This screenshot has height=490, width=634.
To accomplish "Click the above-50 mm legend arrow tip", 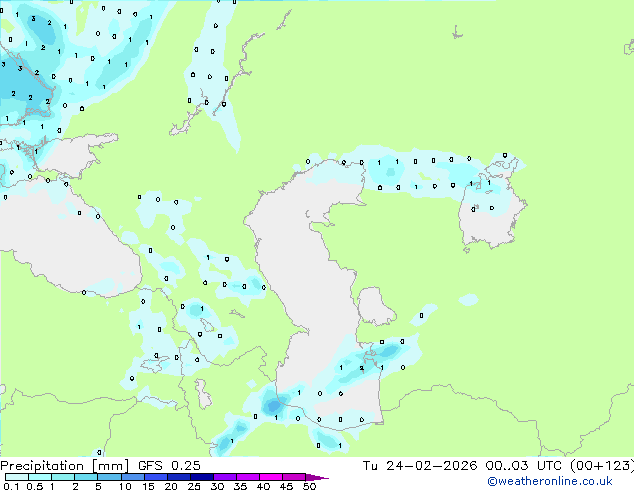I will click(317, 477).
